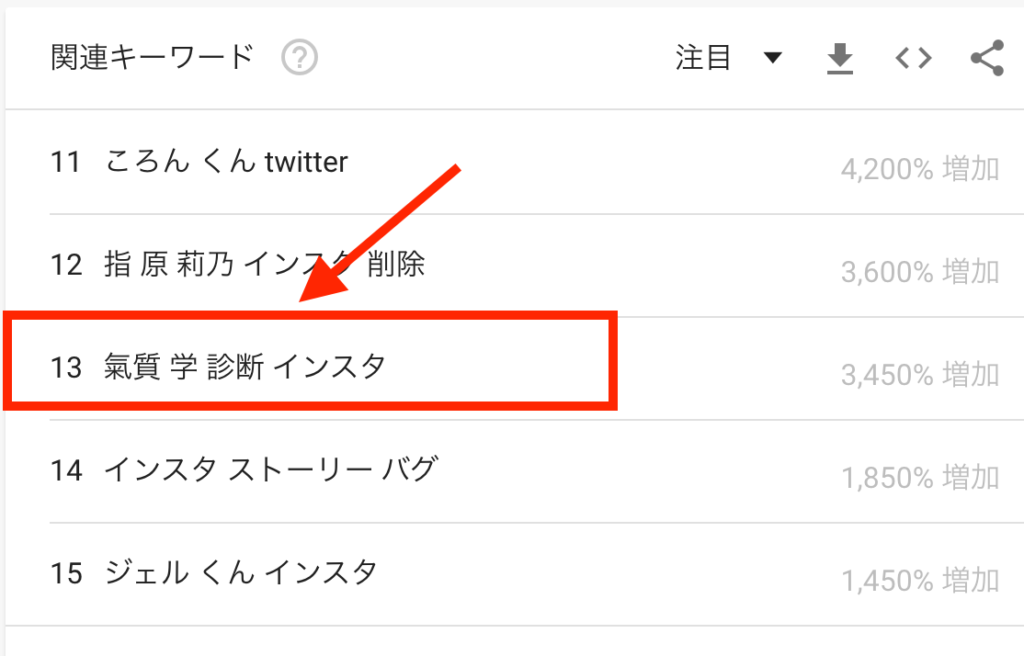Select keyword ころん くん twitter
Image resolution: width=1024 pixels, height=656 pixels.
tap(227, 161)
